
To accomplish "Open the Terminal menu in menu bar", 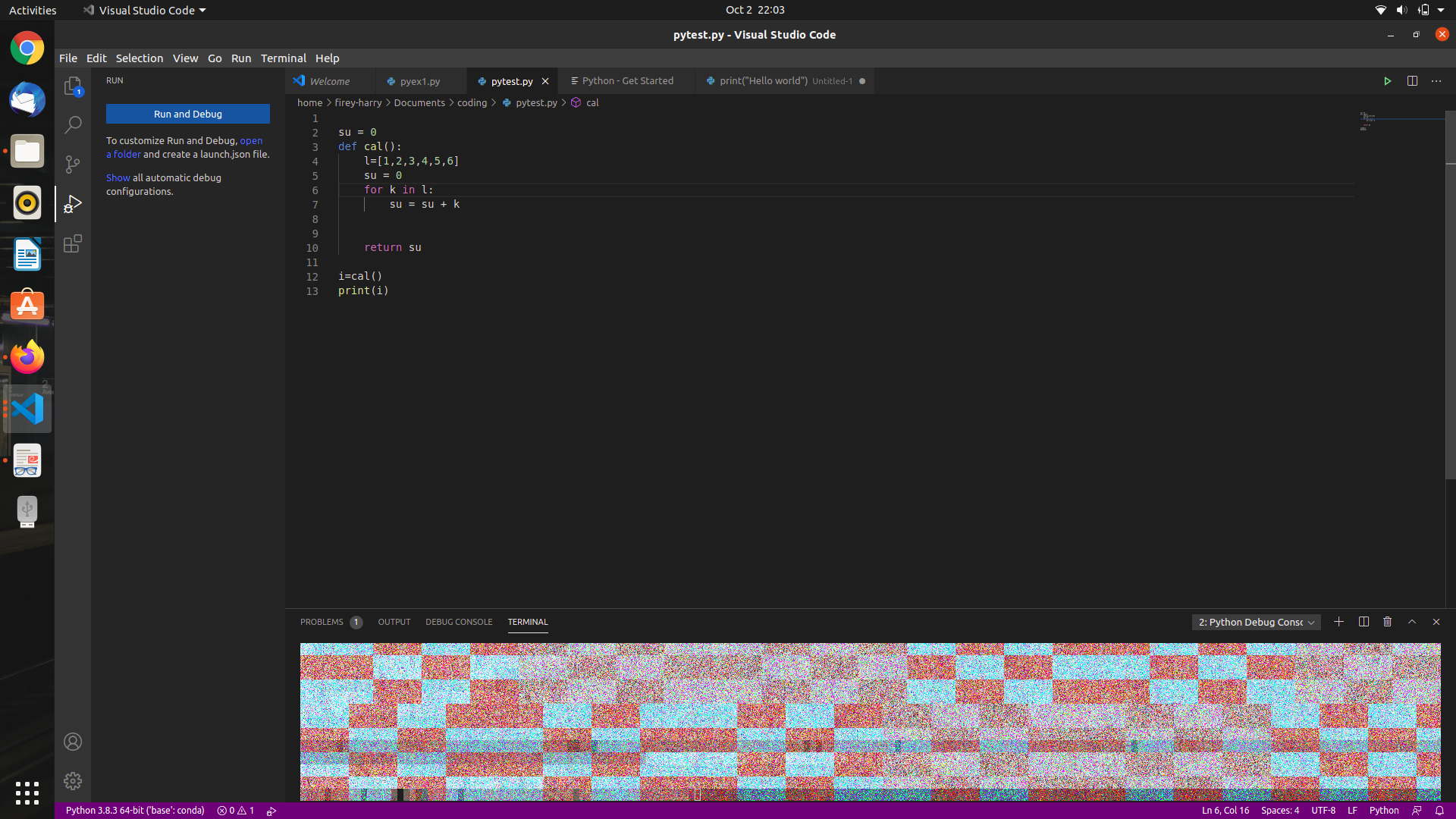I will click(283, 58).
